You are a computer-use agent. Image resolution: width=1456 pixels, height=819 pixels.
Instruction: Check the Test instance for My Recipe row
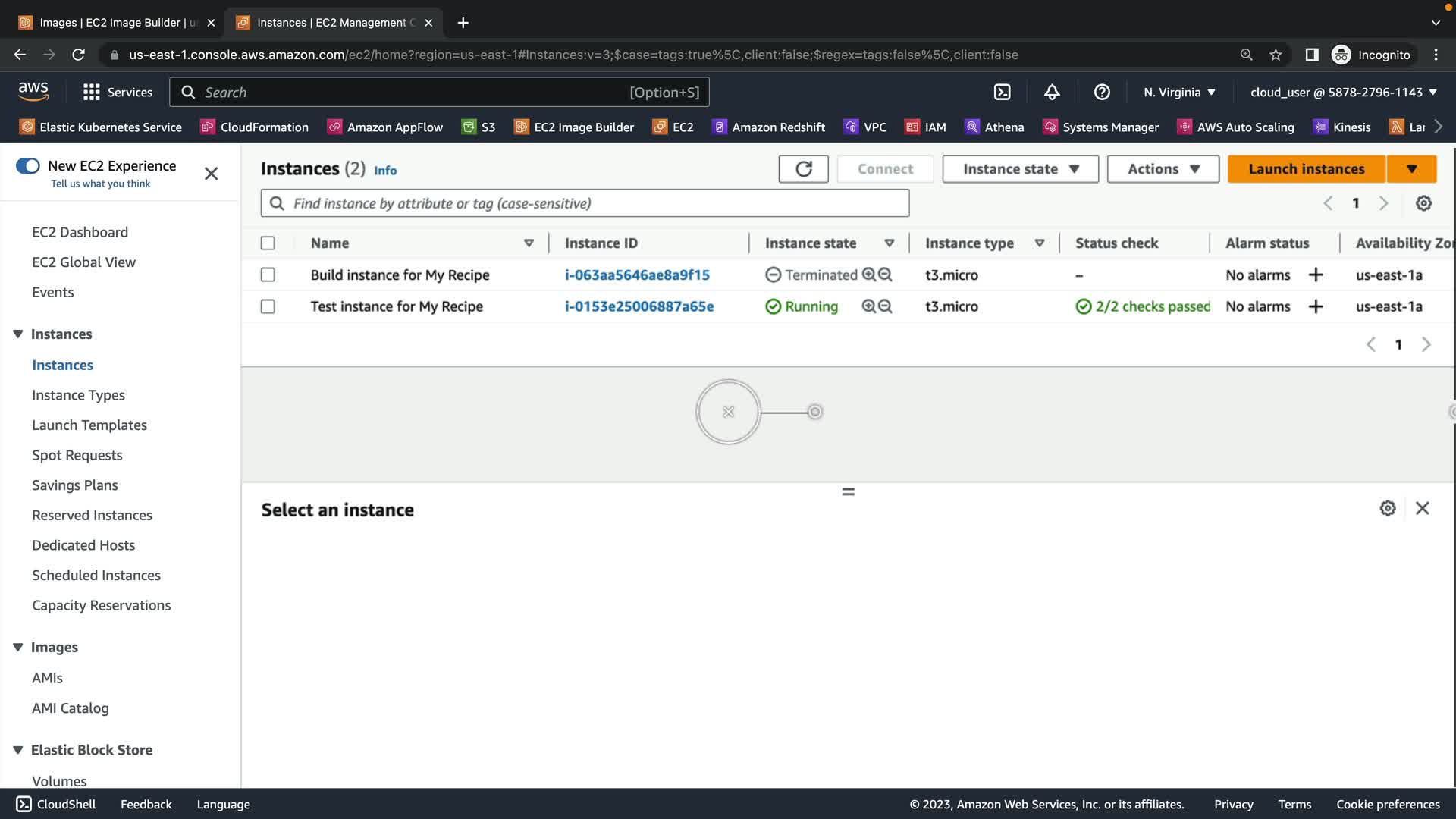tap(268, 306)
